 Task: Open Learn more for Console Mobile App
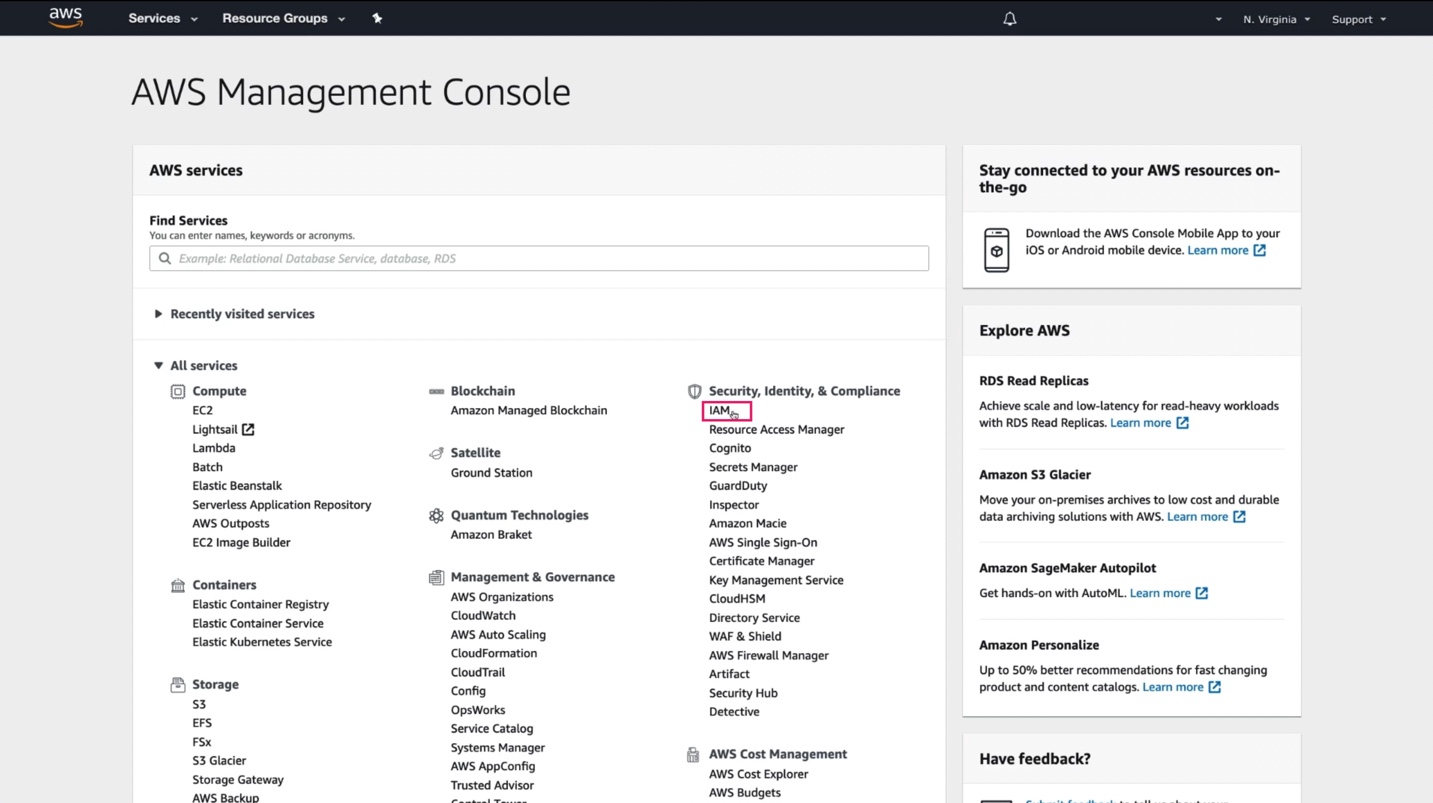click(1218, 250)
